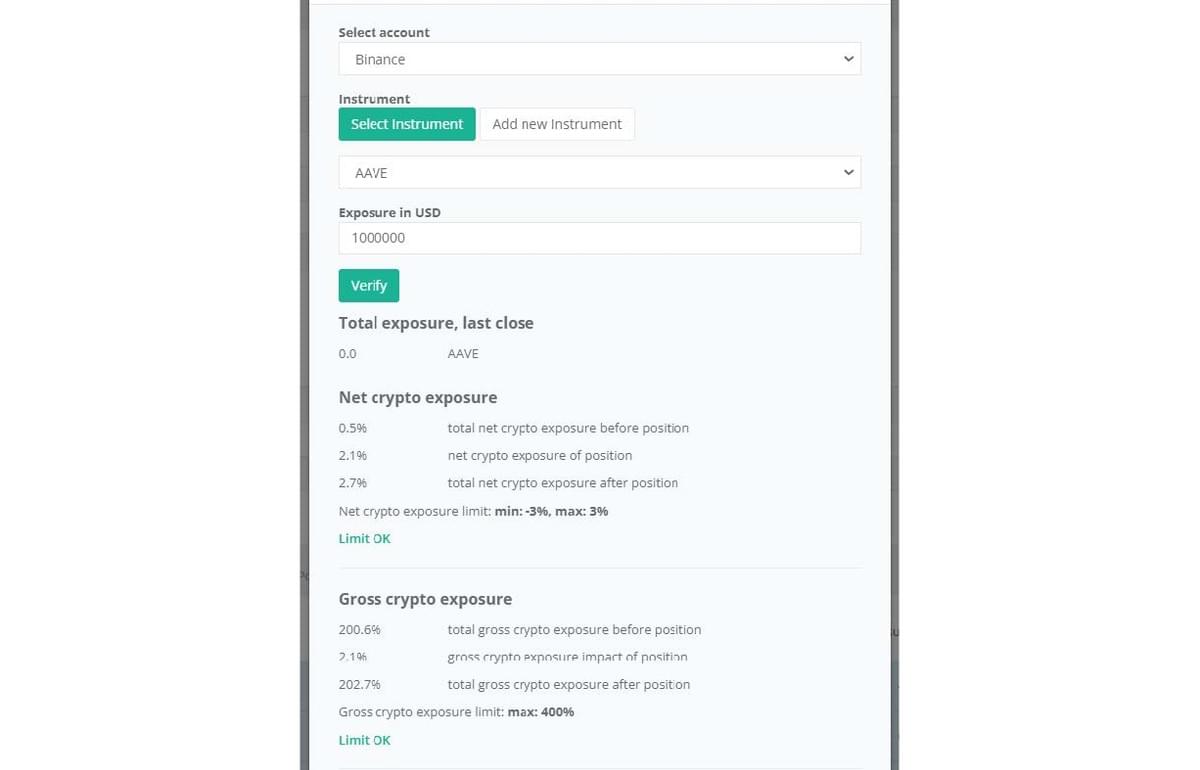This screenshot has height=770, width=1200.
Task: Click the Instrument field label
Action: point(374,99)
